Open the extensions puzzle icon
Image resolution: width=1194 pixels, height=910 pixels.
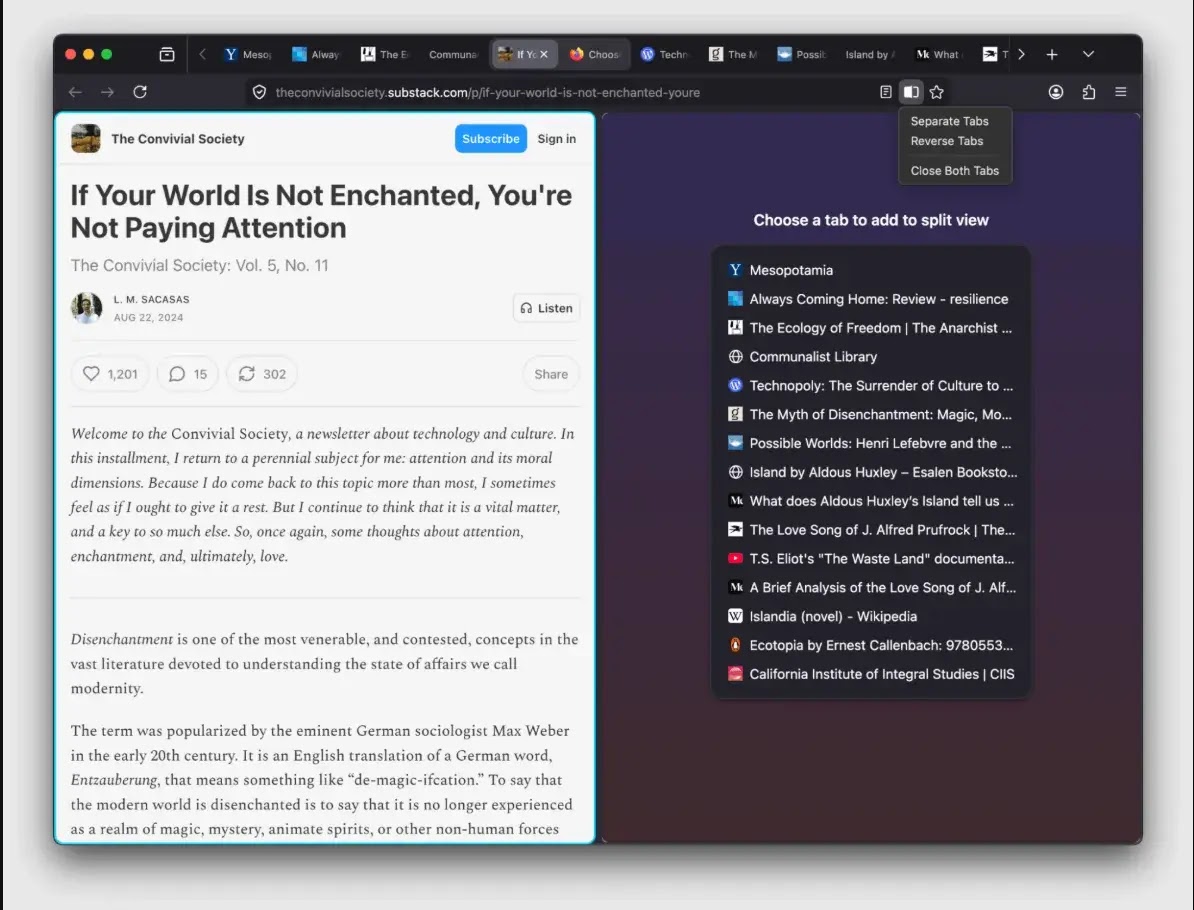[1089, 92]
